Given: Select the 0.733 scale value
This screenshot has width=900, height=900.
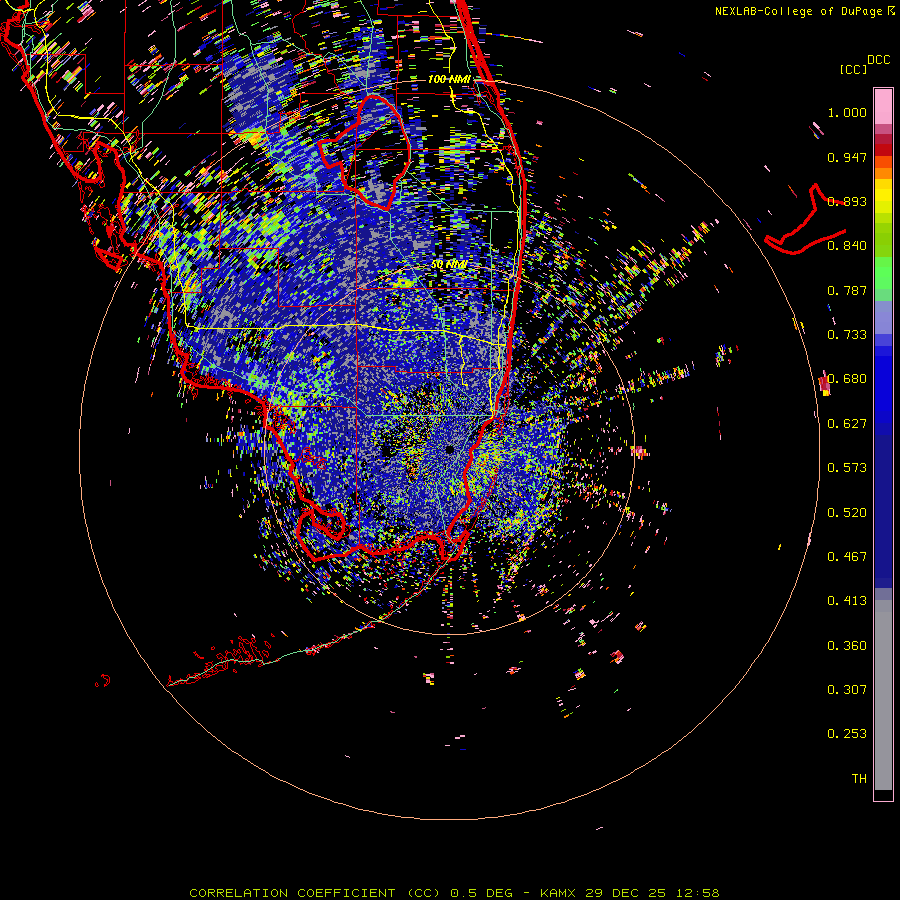Looking at the screenshot, I should 847,335.
